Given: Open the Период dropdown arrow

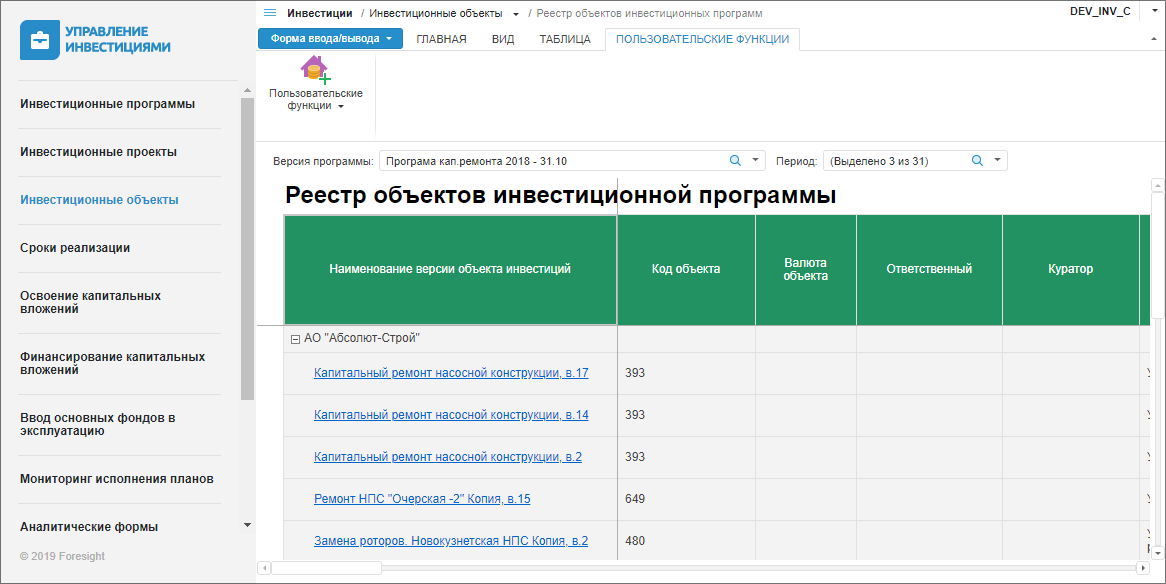Looking at the screenshot, I should (997, 160).
